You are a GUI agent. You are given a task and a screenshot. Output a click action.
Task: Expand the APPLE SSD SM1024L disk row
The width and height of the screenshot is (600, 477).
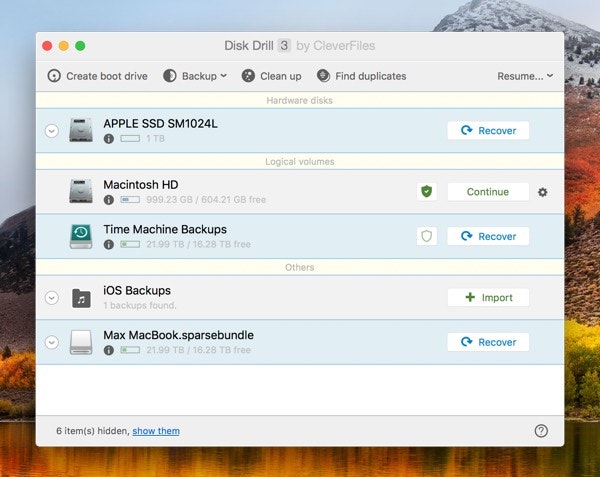pyautogui.click(x=52, y=130)
